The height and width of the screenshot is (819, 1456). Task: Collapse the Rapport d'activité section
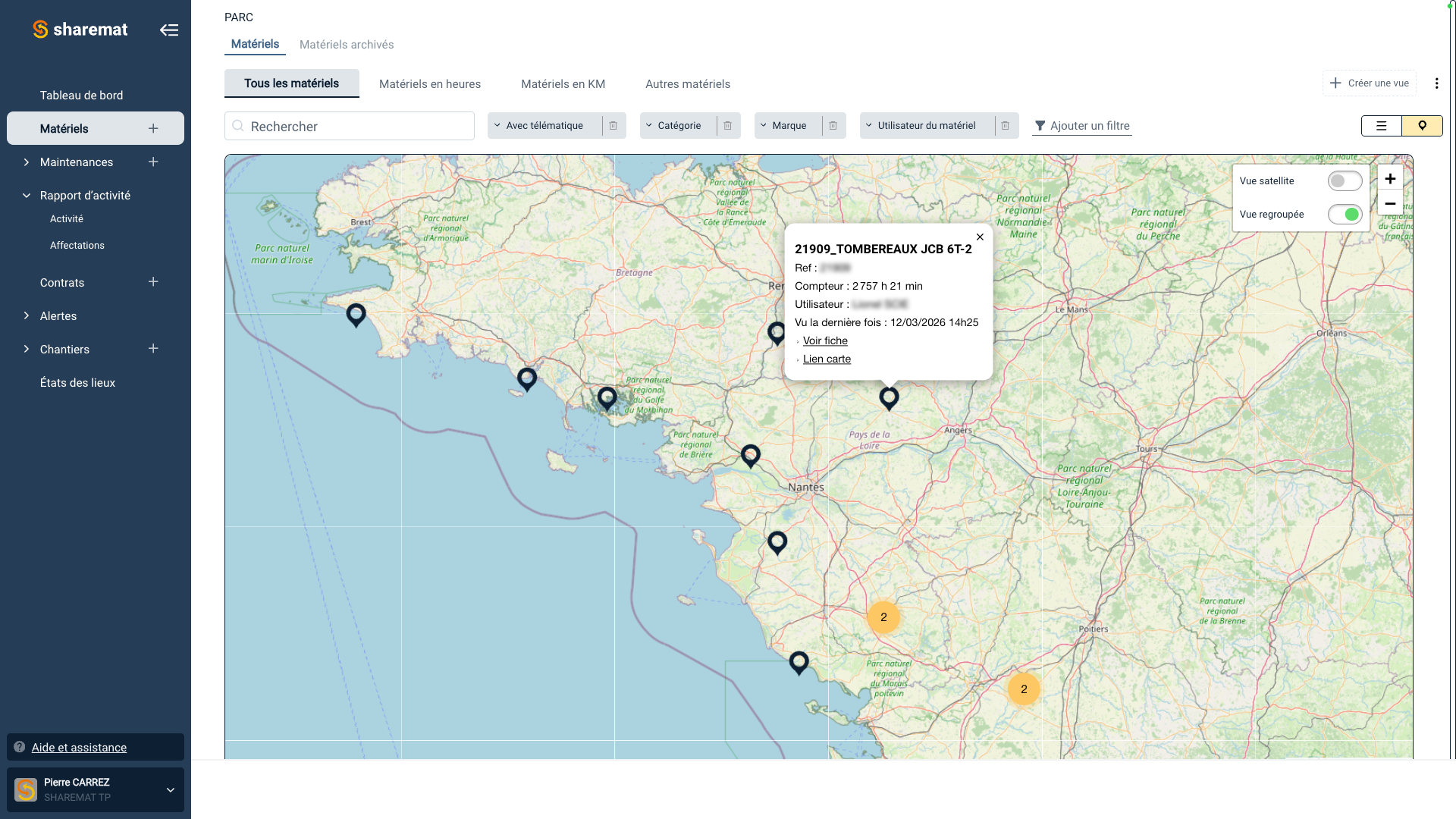[x=27, y=195]
